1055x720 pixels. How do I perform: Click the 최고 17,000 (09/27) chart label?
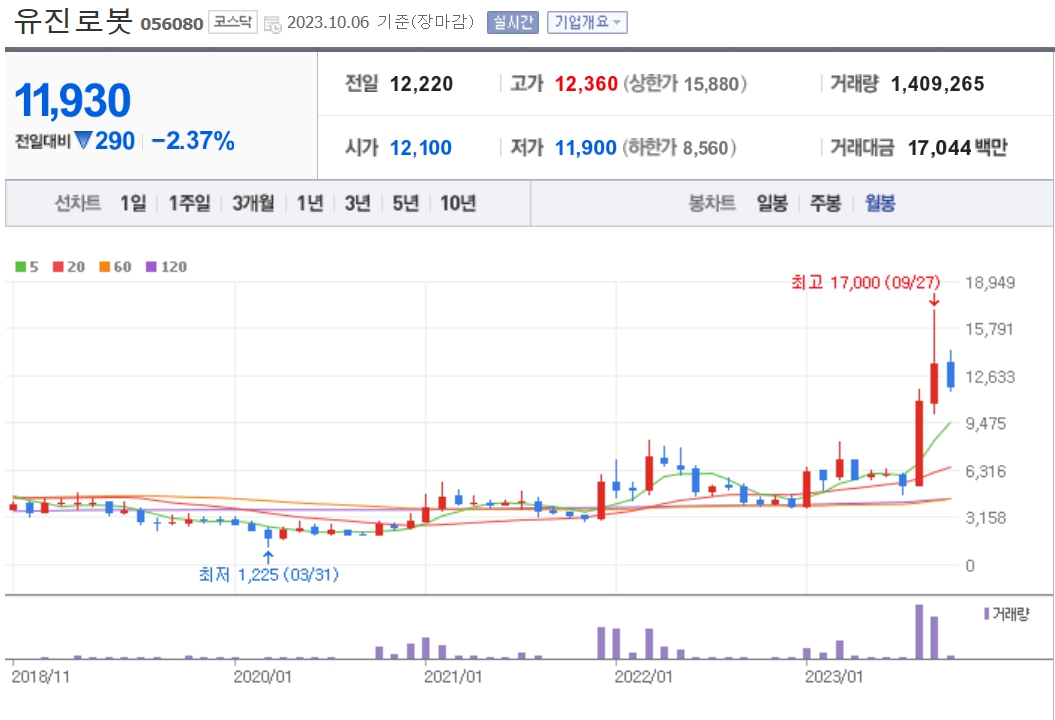pos(865,283)
